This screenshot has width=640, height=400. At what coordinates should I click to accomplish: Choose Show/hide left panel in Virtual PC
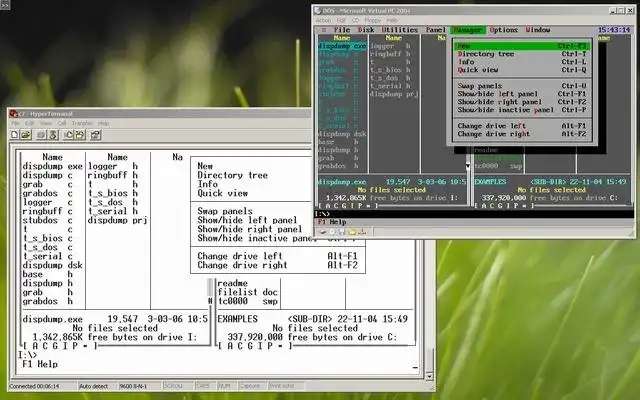(x=522, y=94)
